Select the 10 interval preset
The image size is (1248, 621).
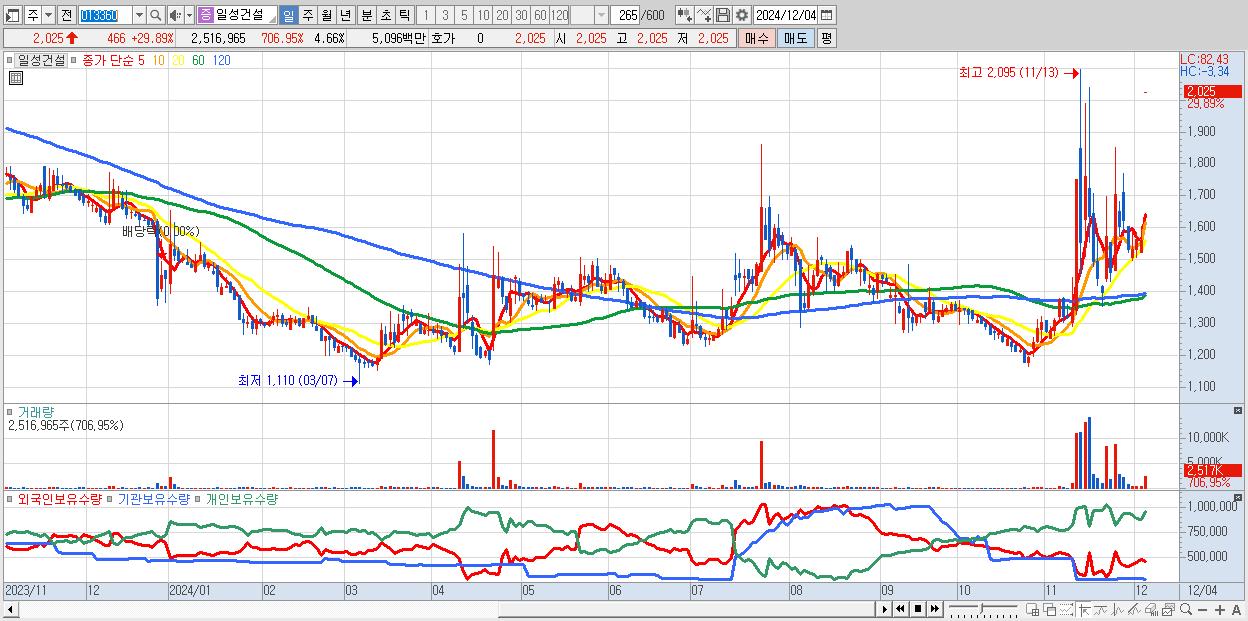click(x=482, y=15)
